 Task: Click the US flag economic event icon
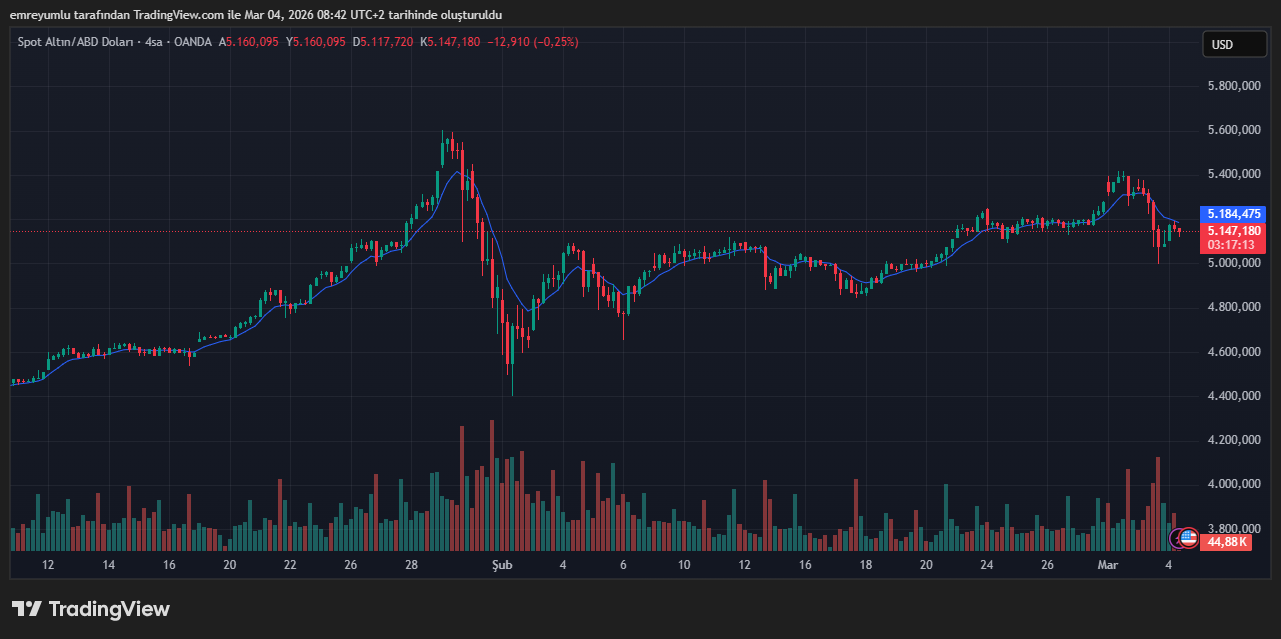click(1188, 538)
